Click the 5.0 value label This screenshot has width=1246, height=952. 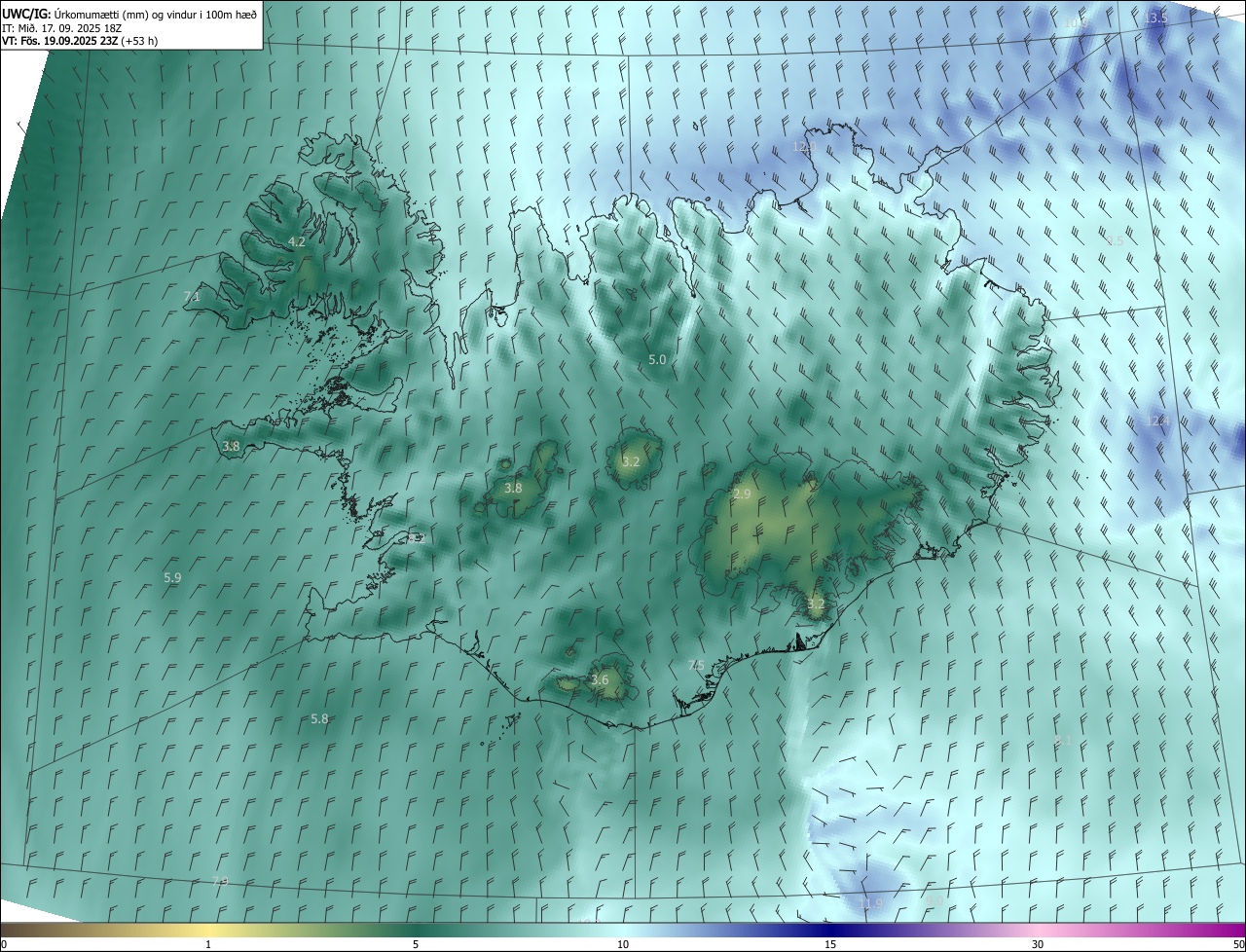point(657,359)
